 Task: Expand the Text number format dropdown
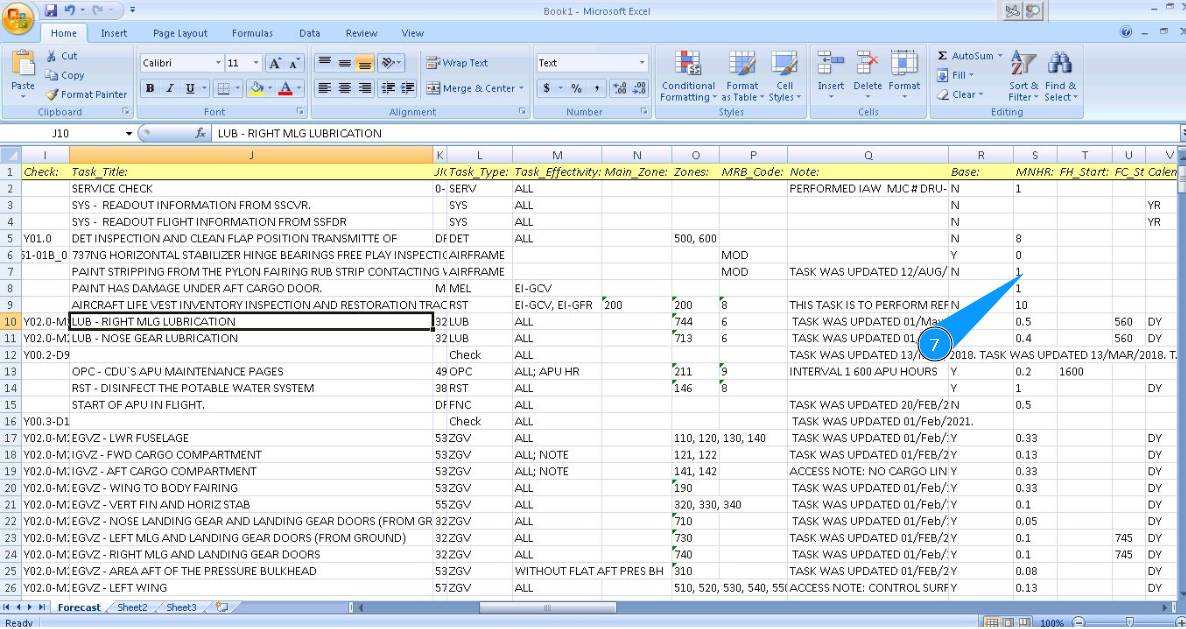click(x=642, y=63)
